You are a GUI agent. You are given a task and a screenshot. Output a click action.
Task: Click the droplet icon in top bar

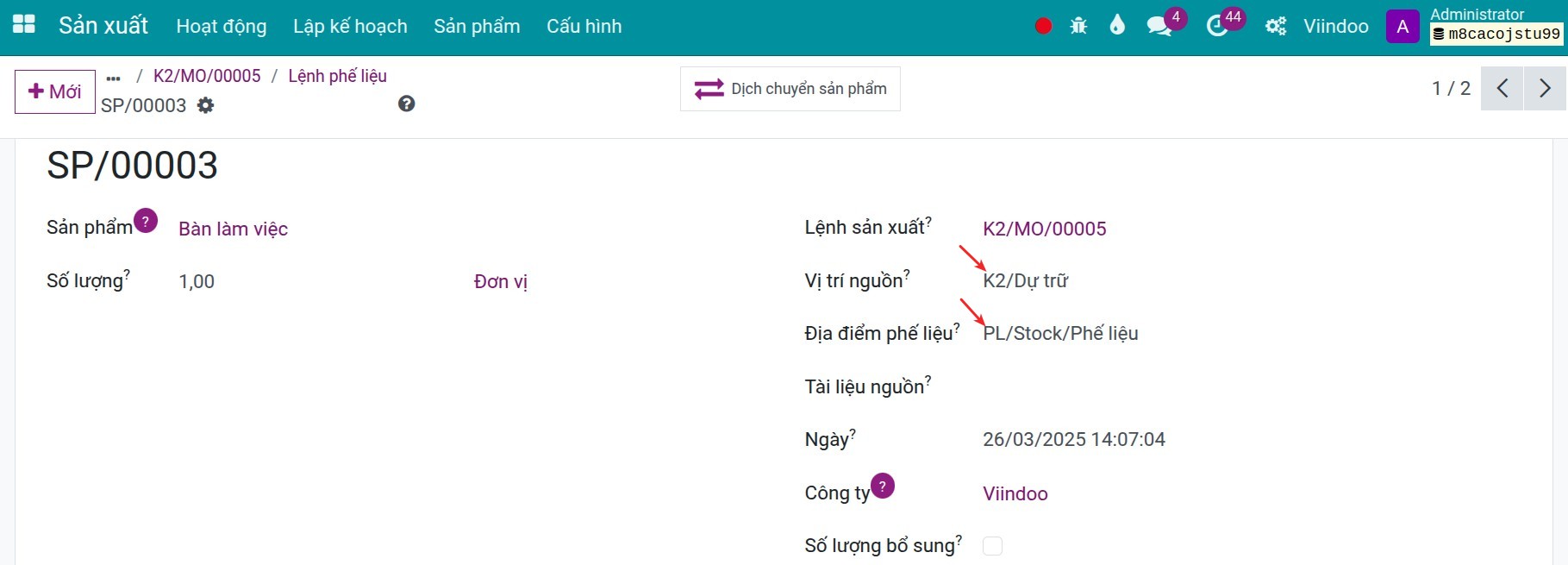(1117, 25)
